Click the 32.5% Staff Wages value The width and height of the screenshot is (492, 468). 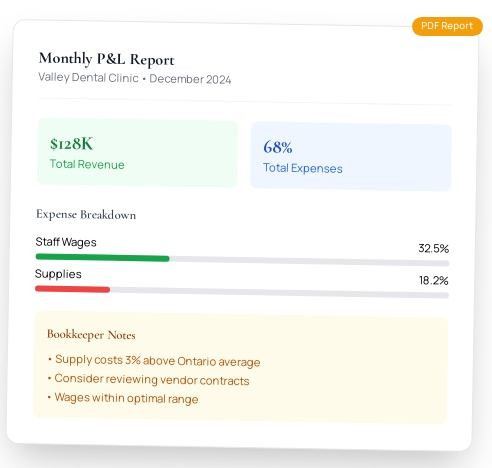434,248
